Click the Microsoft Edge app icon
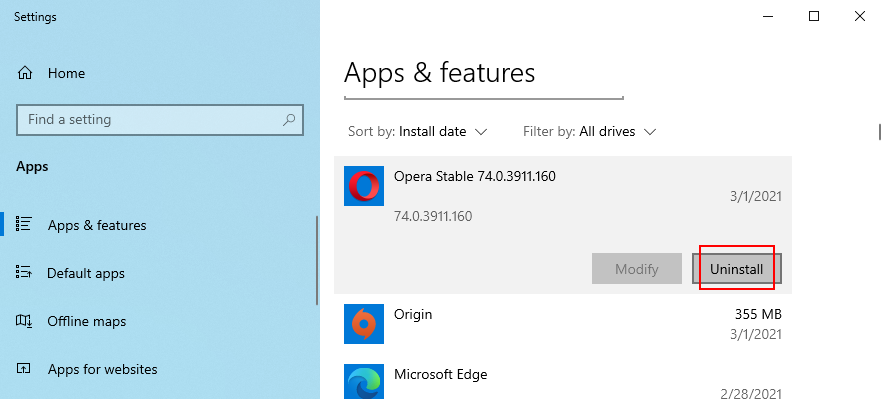 click(x=364, y=382)
